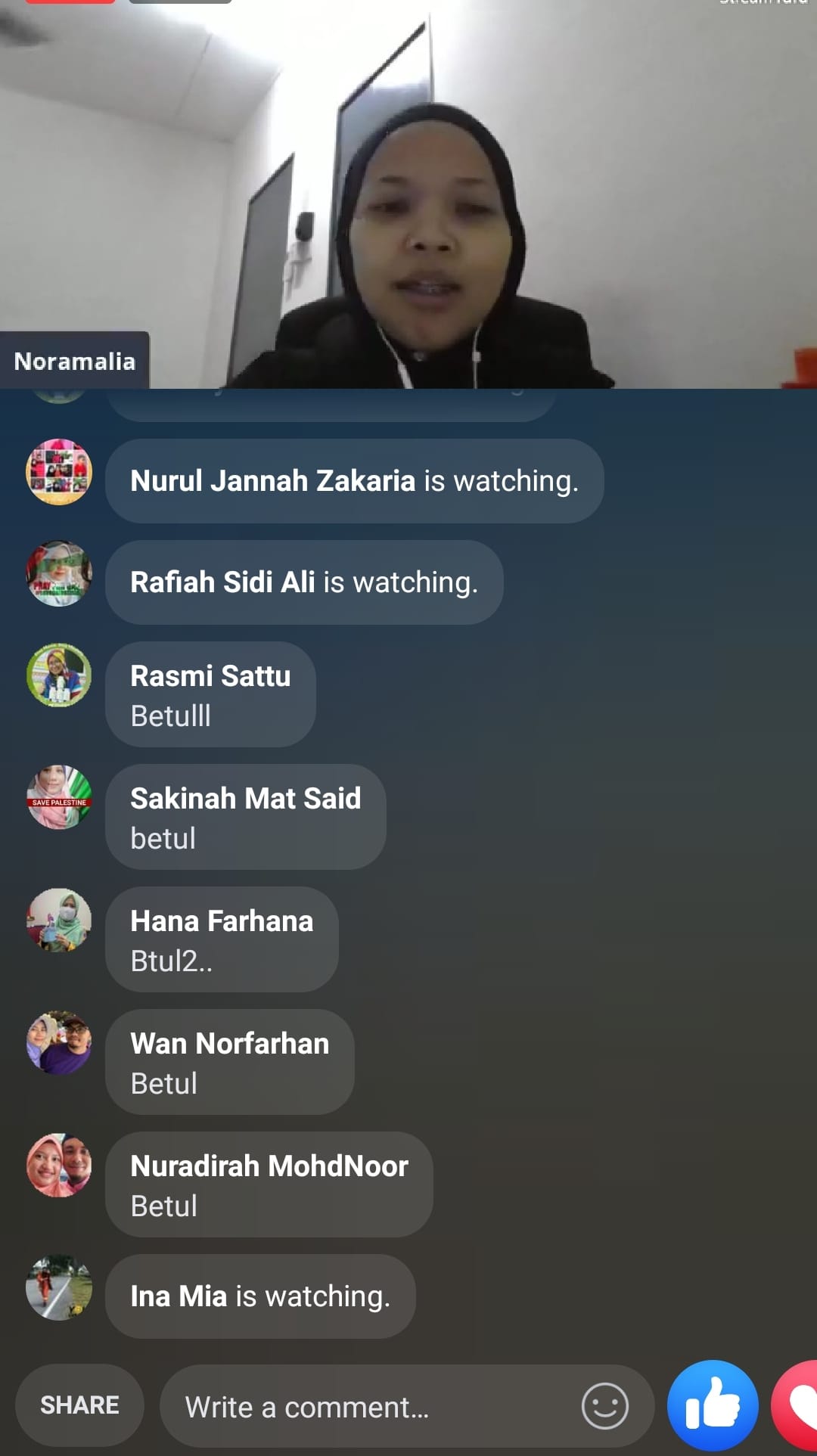The width and height of the screenshot is (817, 1456).
Task: Tap the thumbs-up Like reaction button
Action: coord(713,1405)
